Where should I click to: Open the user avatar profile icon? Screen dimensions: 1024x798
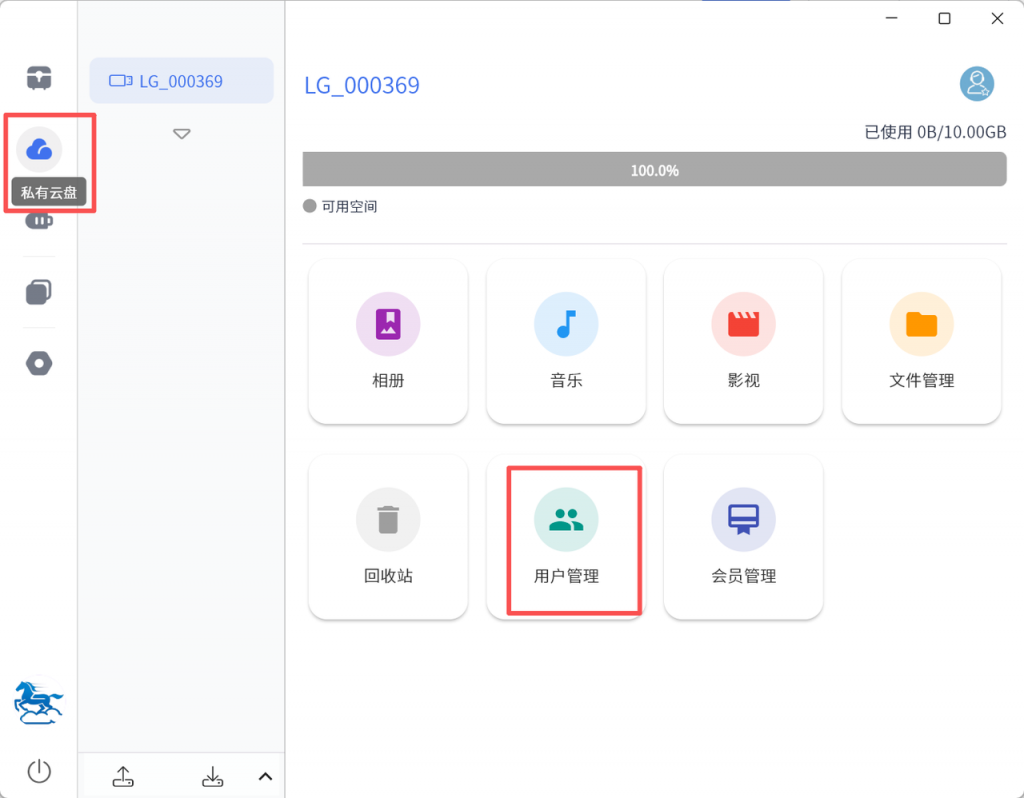pos(976,84)
